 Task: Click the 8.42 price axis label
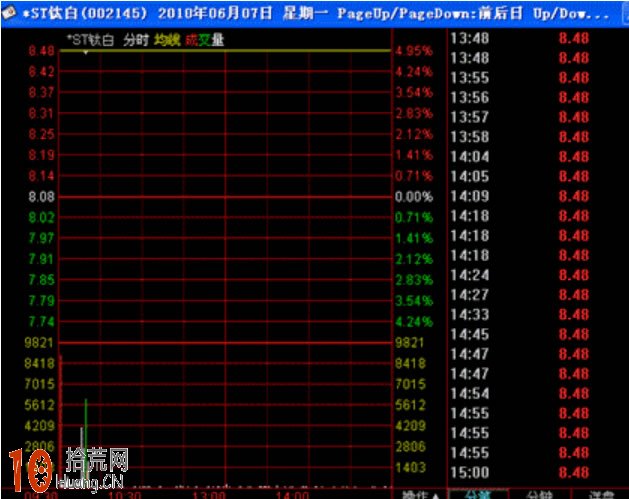pos(41,72)
